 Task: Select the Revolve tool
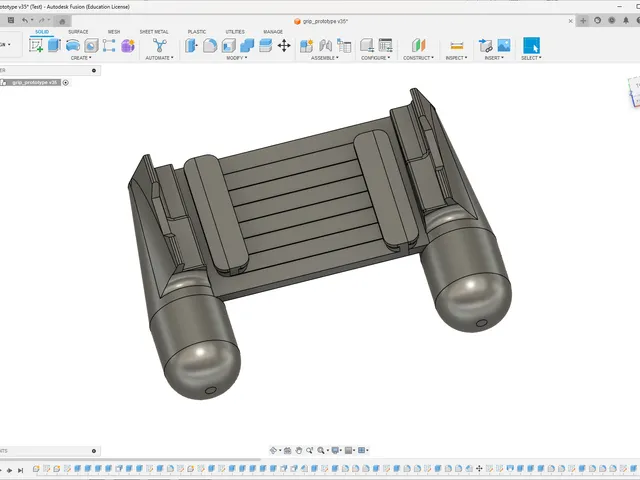click(73, 45)
